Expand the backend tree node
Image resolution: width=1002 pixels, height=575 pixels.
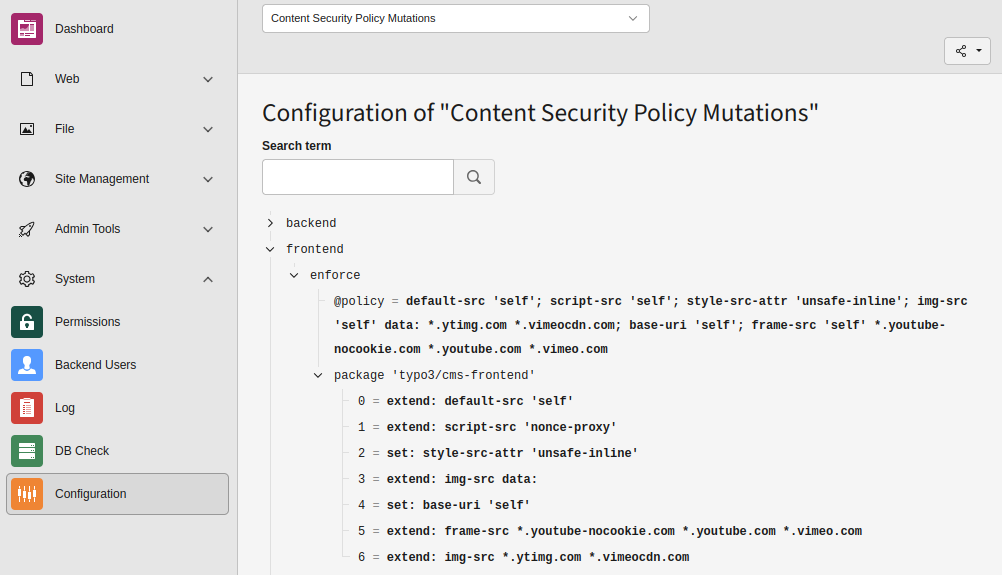pos(270,223)
